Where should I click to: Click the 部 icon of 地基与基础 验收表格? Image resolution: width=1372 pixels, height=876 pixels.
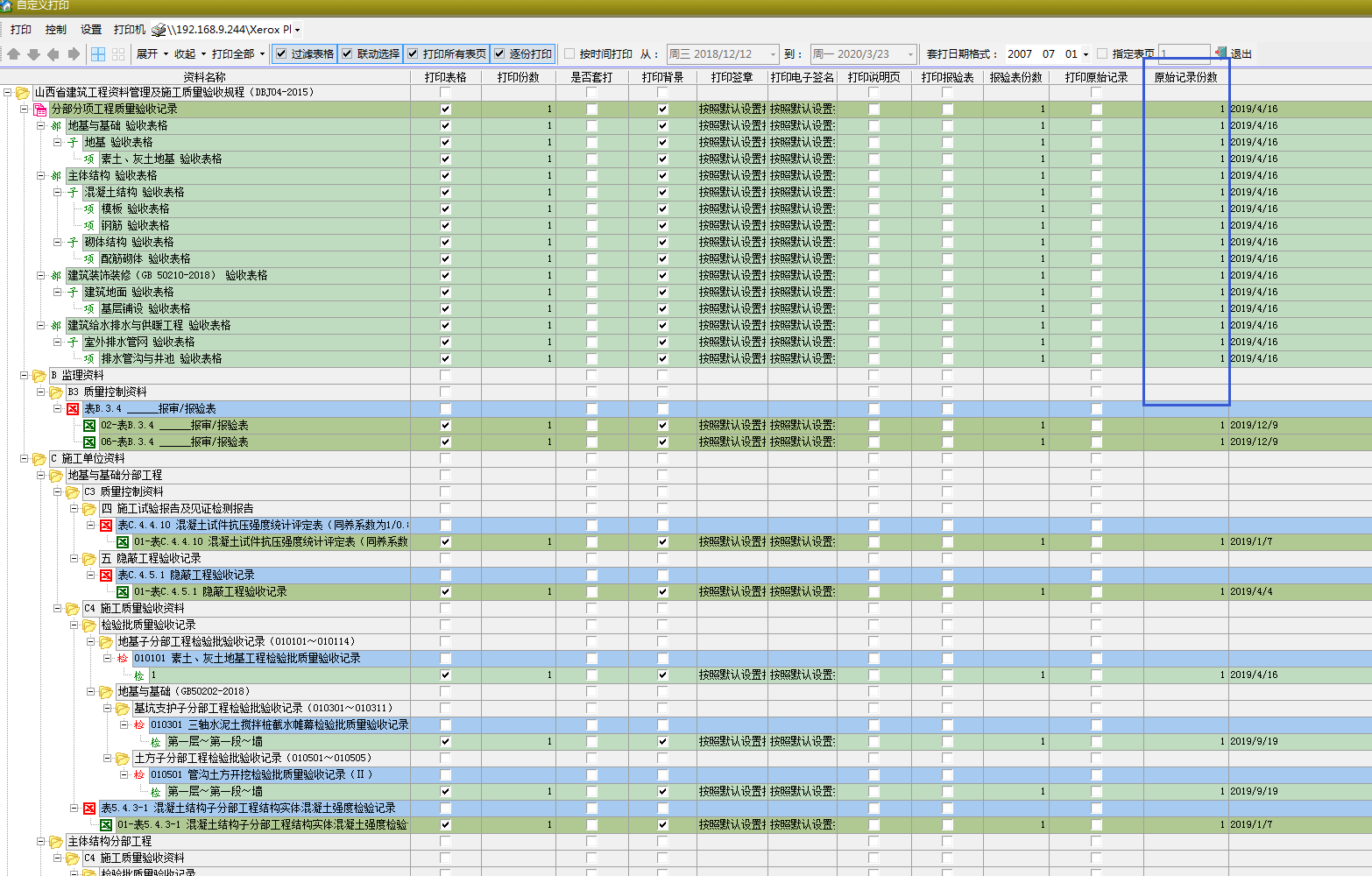pyautogui.click(x=56, y=125)
